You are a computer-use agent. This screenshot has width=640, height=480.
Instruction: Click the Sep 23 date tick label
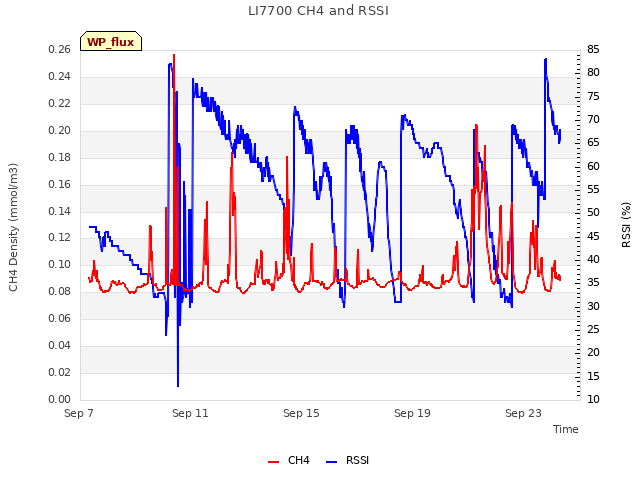(x=523, y=413)
